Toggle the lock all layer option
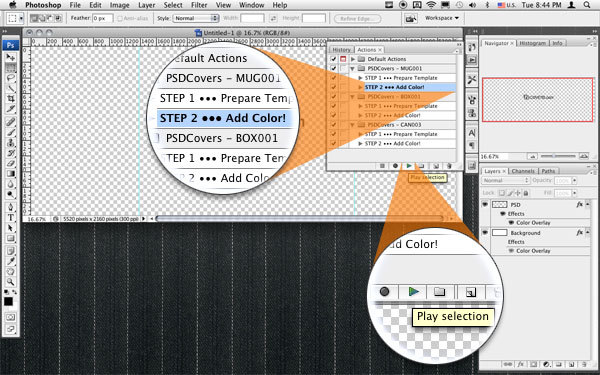Image resolution: width=600 pixels, height=375 pixels. (x=526, y=193)
